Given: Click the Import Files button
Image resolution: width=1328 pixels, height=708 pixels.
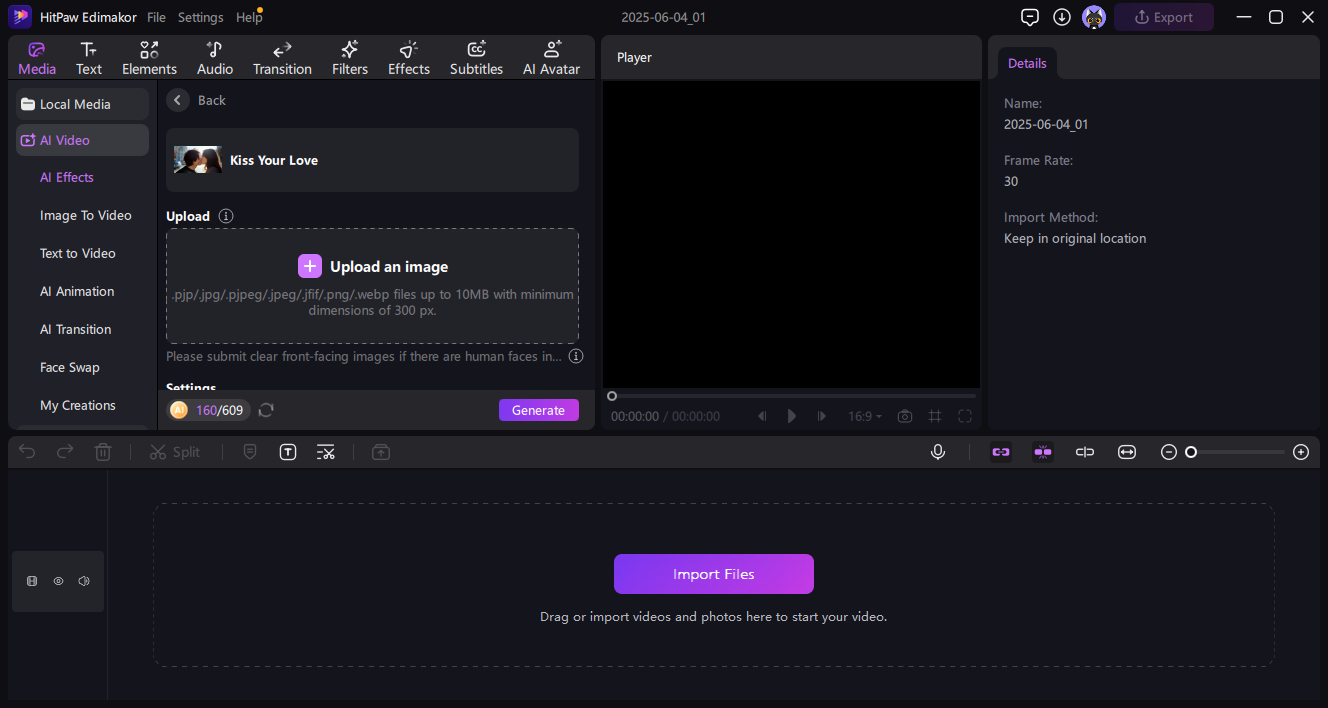Looking at the screenshot, I should pos(713,574).
